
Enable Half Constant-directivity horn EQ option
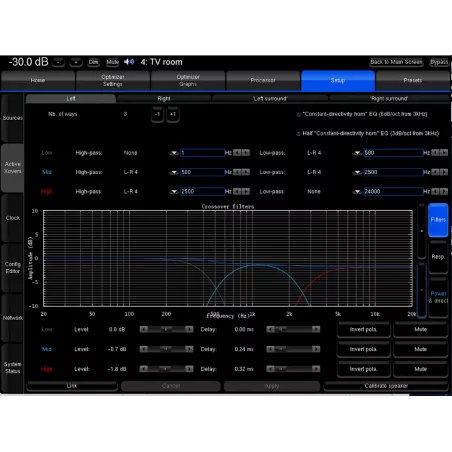point(299,134)
